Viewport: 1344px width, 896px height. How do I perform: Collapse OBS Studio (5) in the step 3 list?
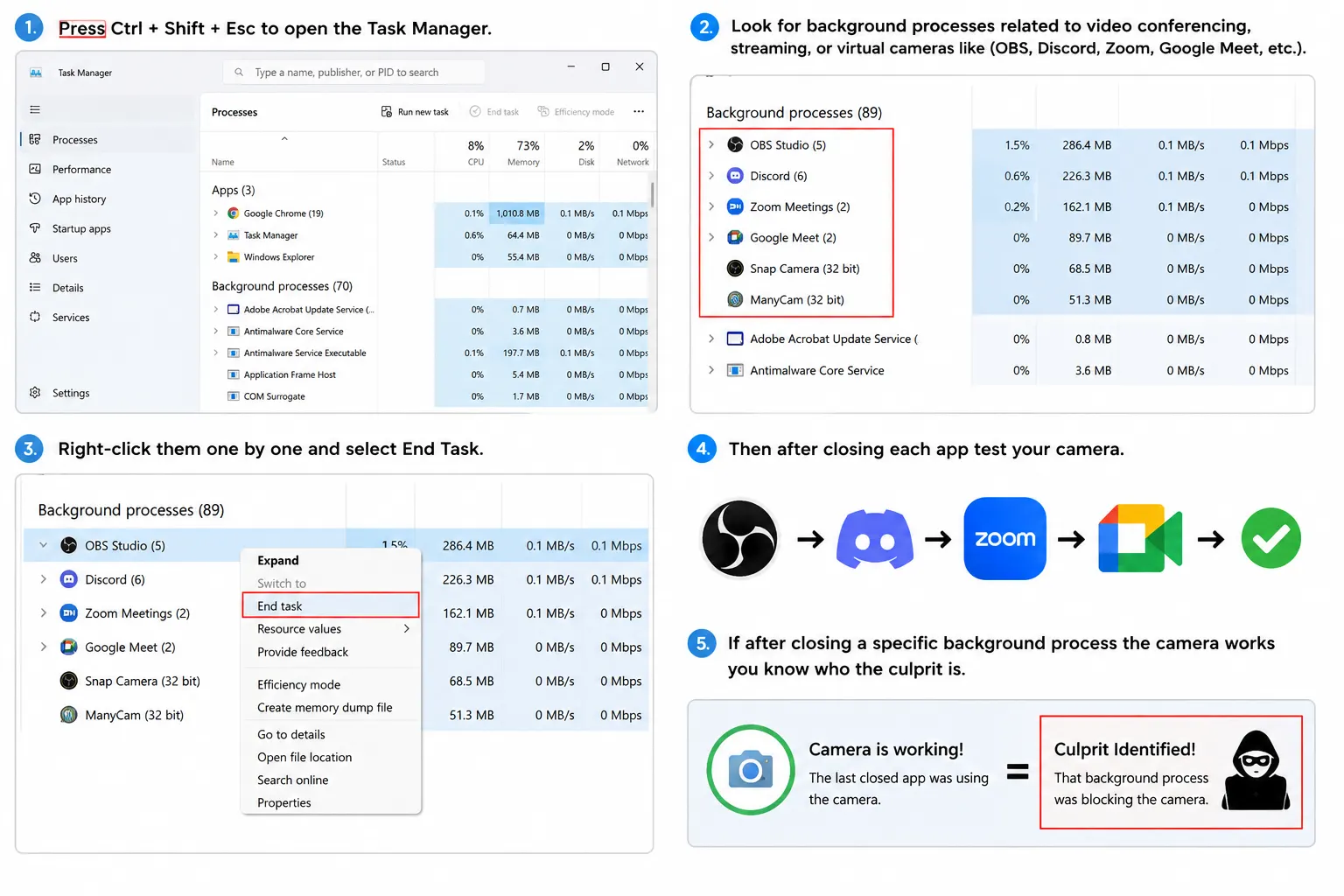click(x=43, y=545)
